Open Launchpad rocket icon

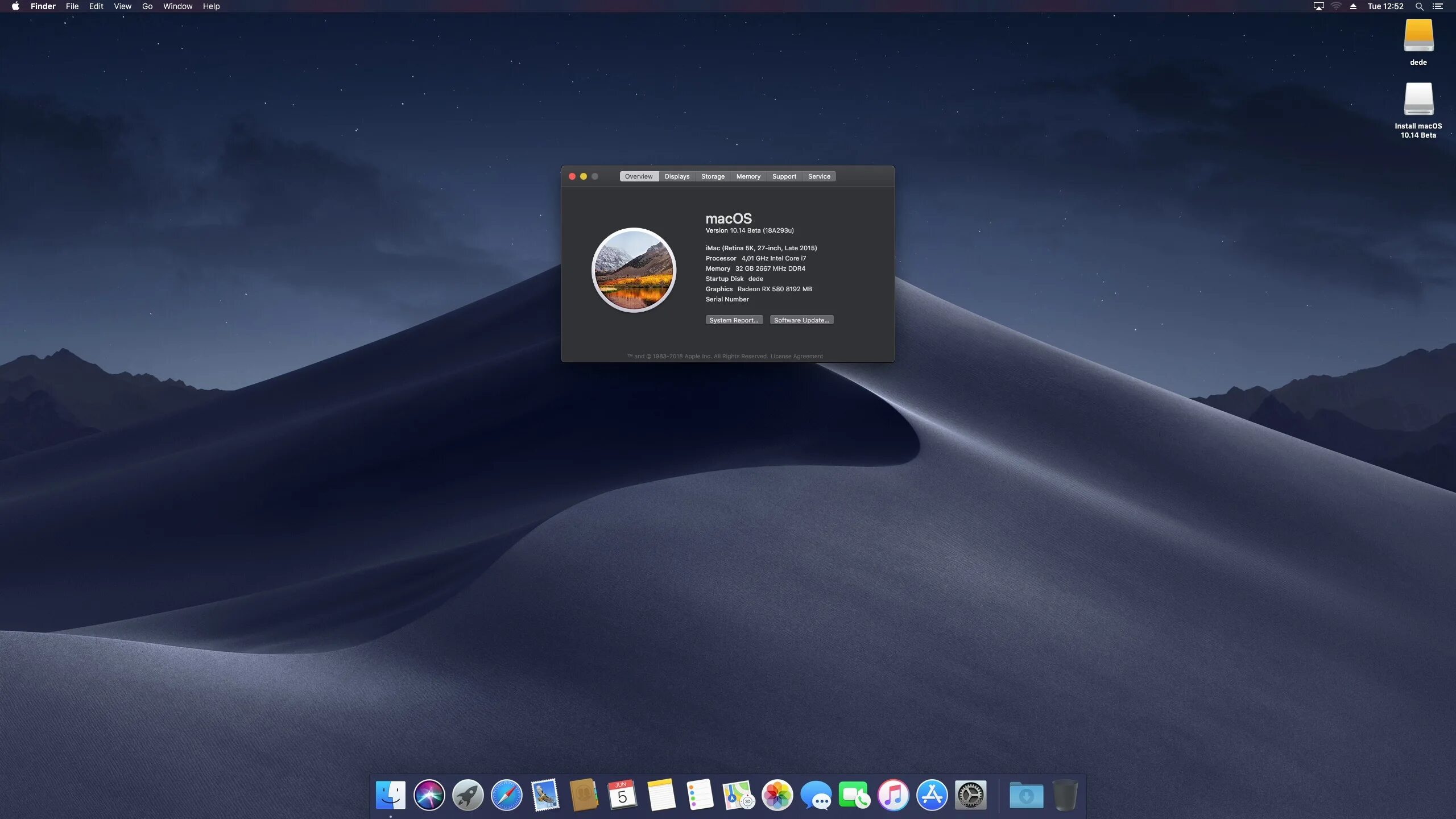(468, 795)
